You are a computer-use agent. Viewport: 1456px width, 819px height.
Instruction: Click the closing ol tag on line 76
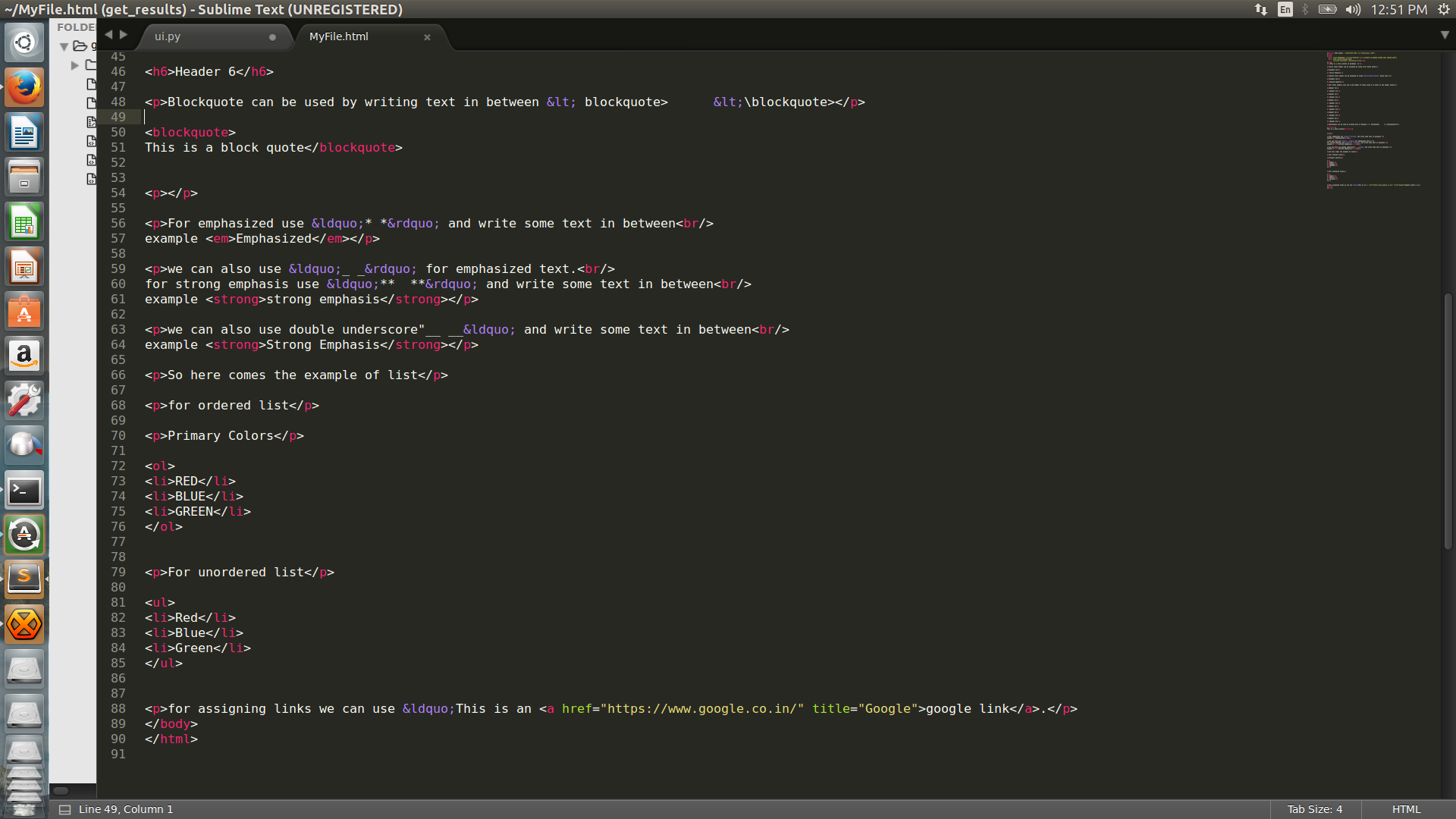pos(164,527)
